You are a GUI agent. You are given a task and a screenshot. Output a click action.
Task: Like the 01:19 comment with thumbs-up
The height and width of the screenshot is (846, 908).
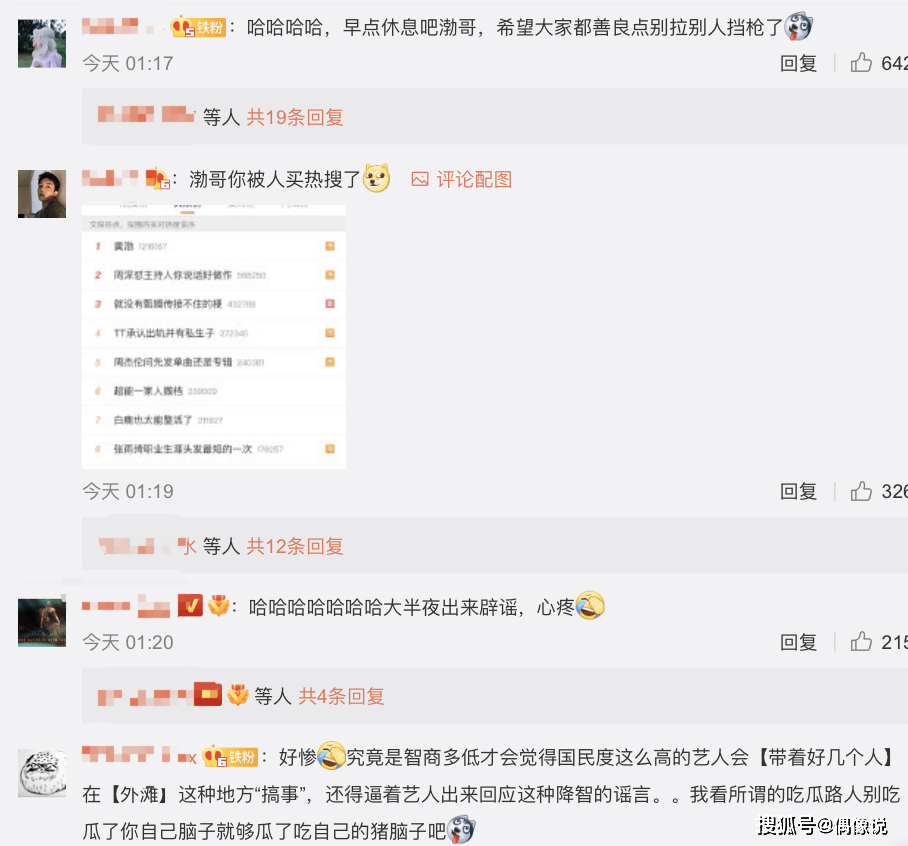pos(861,491)
